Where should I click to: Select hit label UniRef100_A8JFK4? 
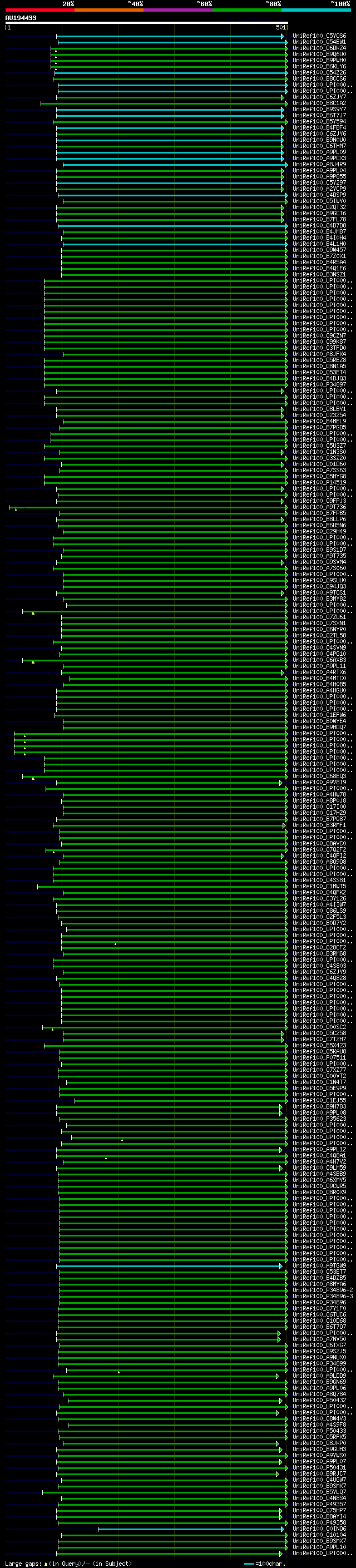tap(319, 354)
